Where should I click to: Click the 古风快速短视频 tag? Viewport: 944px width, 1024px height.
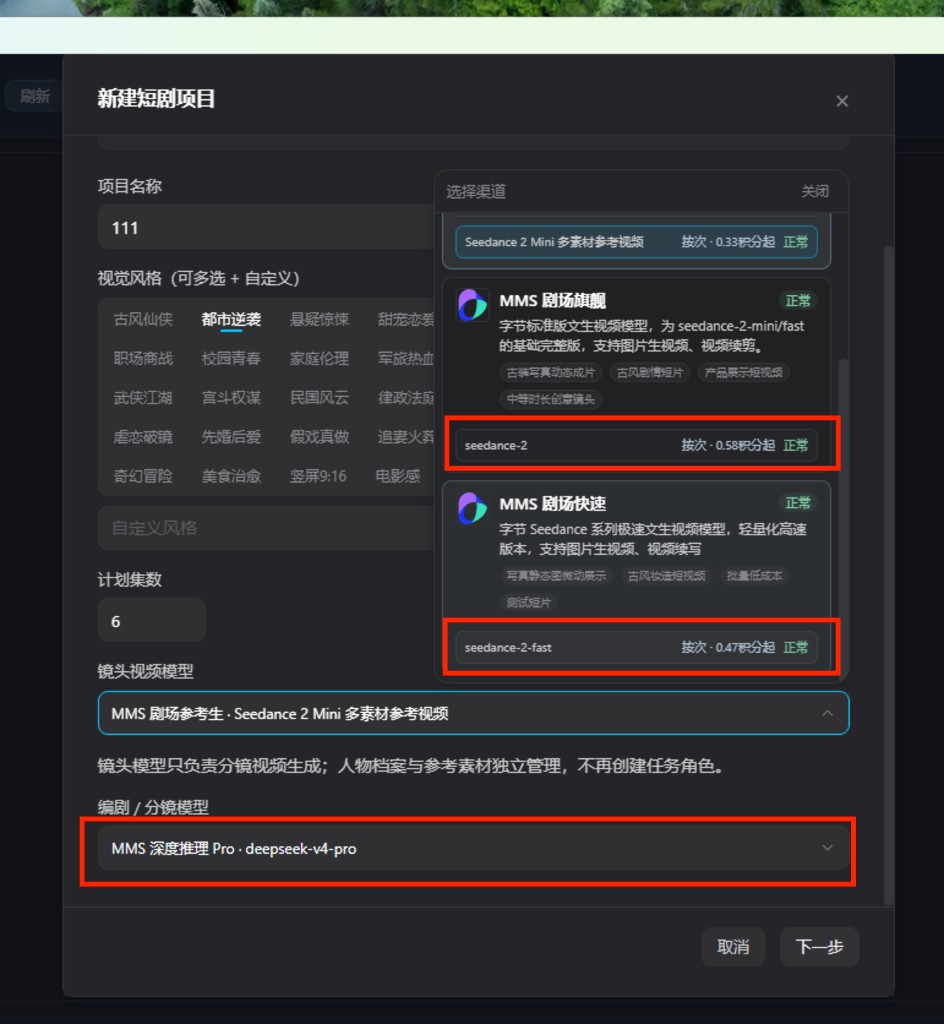coord(666,575)
